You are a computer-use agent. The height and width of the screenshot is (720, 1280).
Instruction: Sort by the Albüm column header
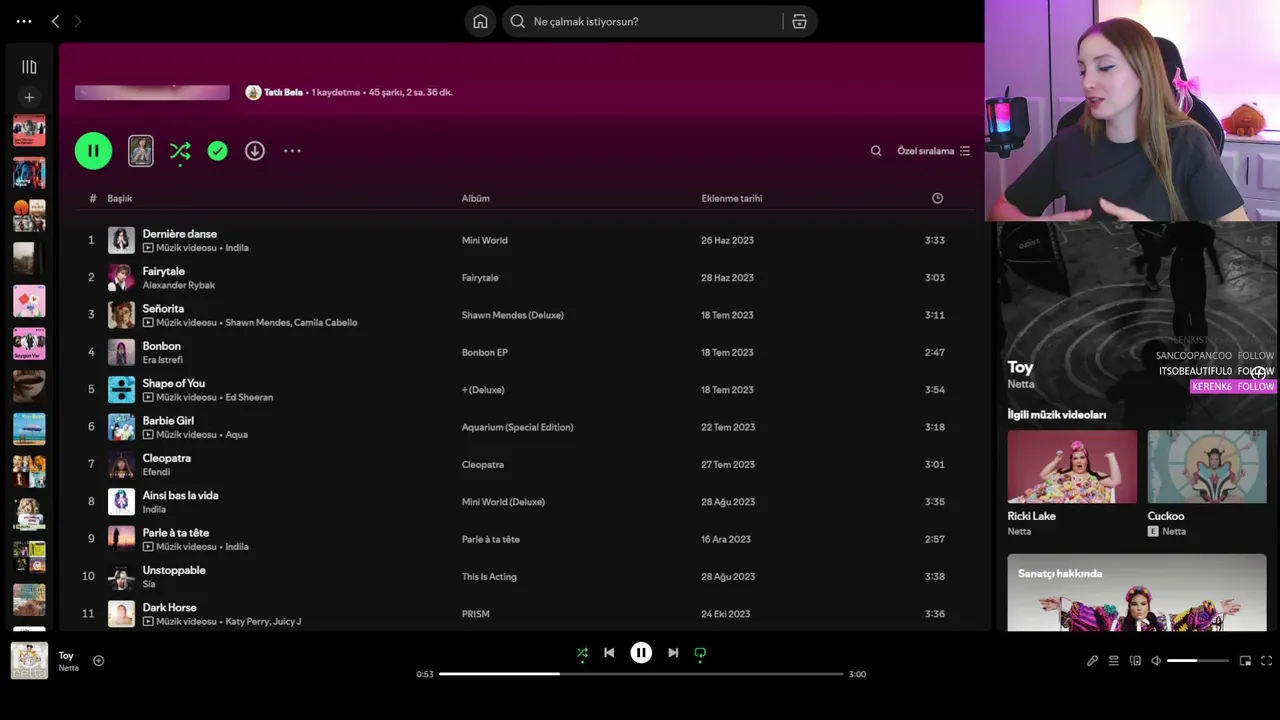point(475,198)
